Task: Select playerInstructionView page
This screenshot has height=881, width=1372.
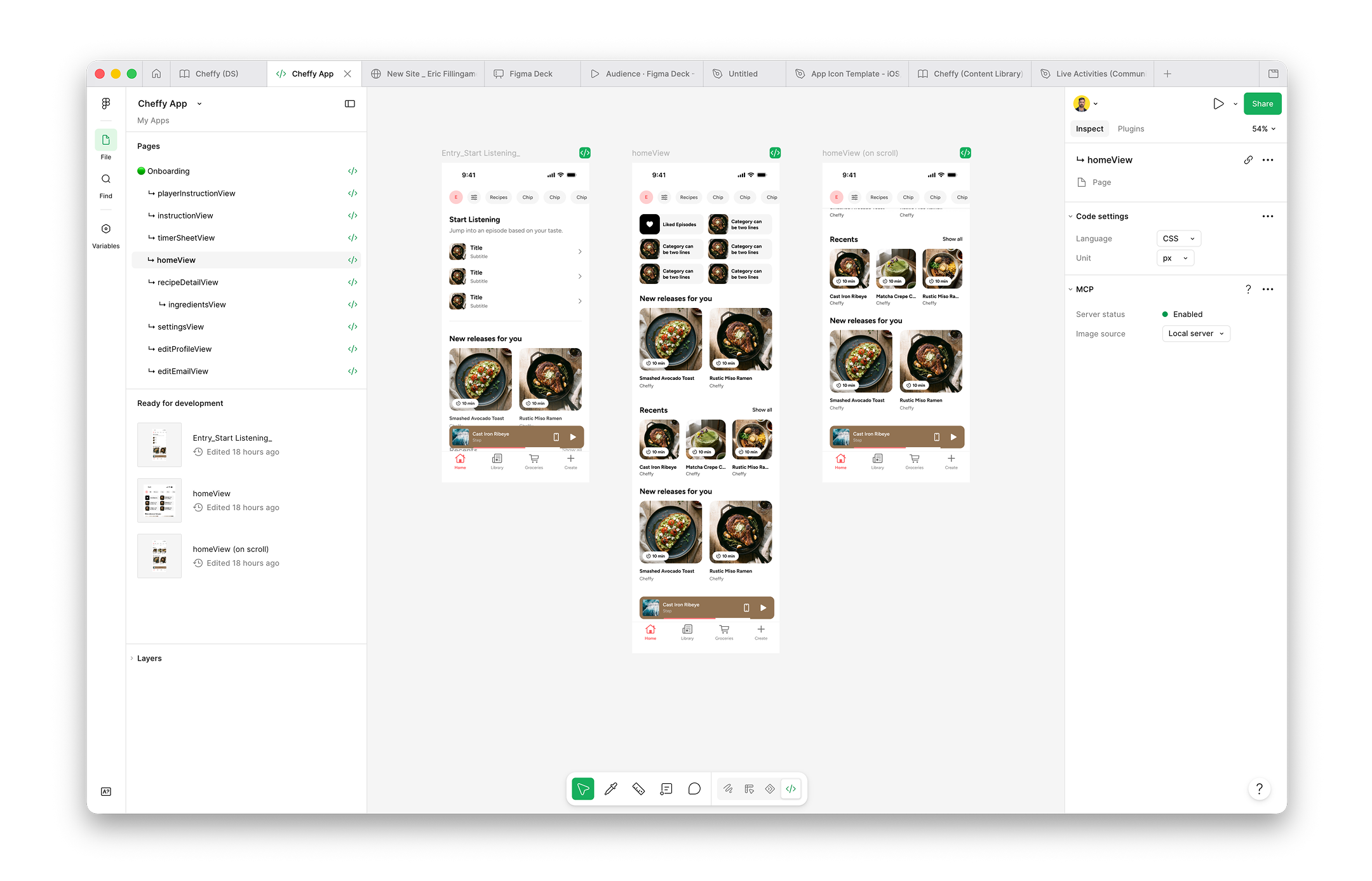Action: [246, 193]
